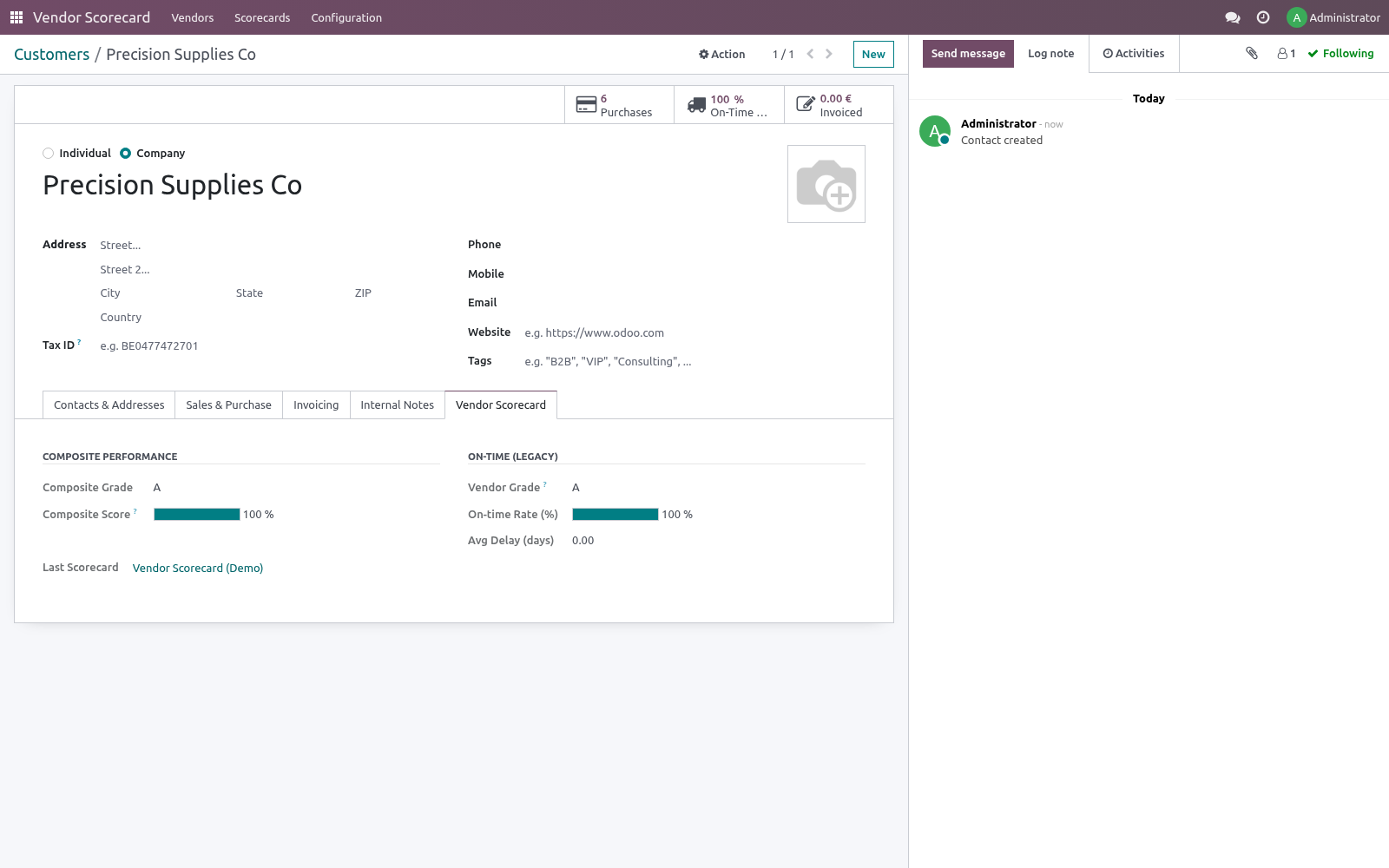Open Purchases stat button

[619, 105]
